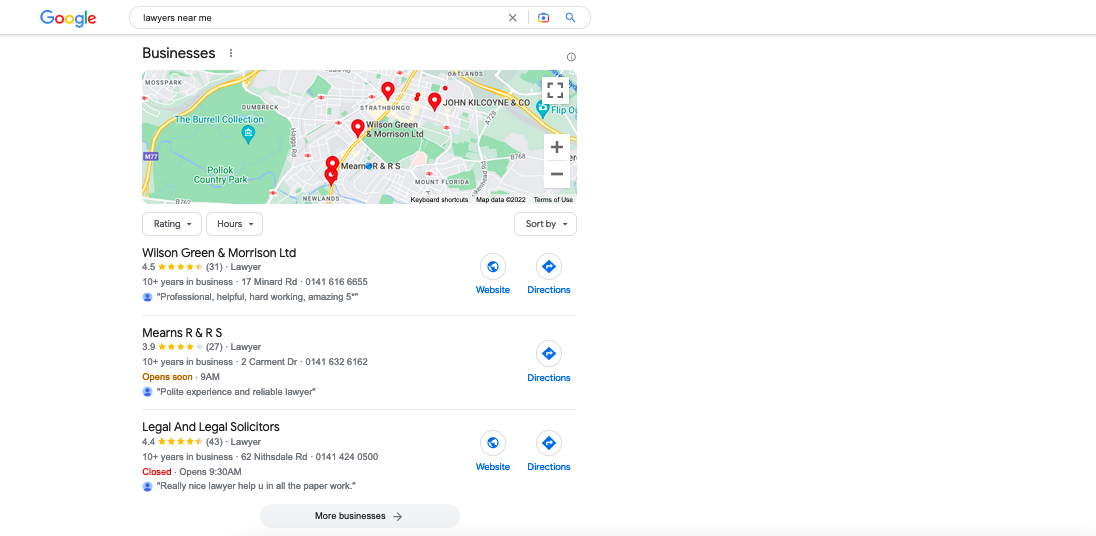Select the Wilson Green & Morrison map pin

(x=358, y=128)
